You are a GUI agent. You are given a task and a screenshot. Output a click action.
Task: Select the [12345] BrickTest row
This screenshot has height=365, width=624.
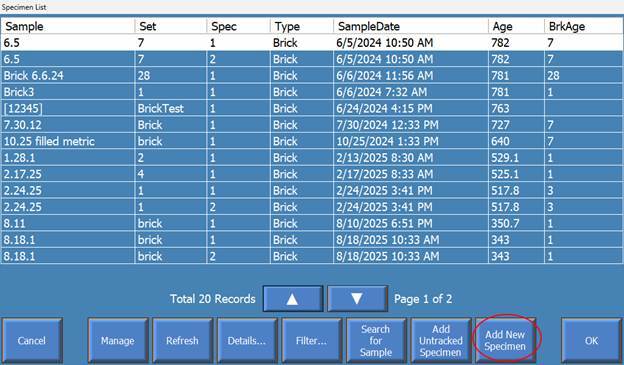point(312,108)
